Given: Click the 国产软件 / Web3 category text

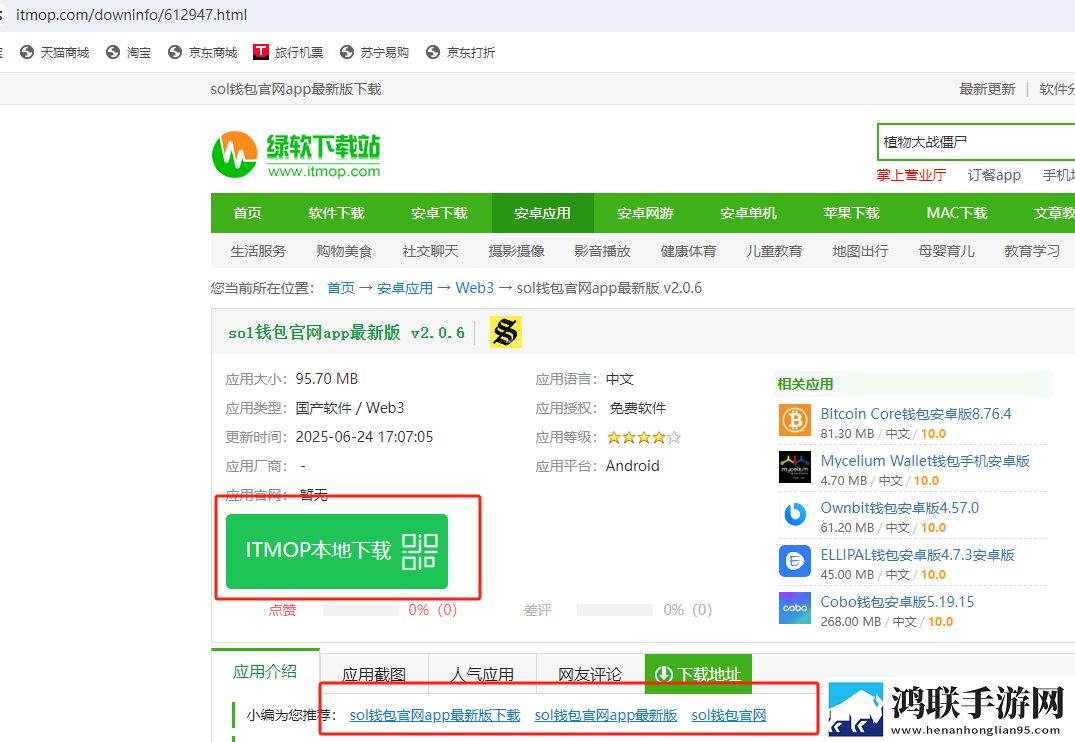Looking at the screenshot, I should tap(350, 408).
